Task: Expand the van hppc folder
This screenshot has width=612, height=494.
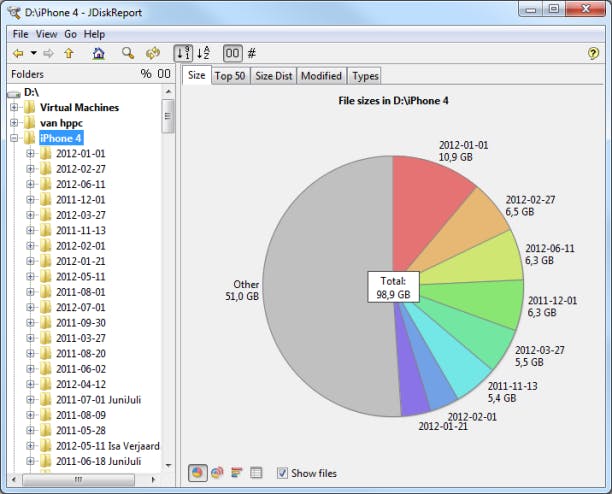Action: click(14, 123)
